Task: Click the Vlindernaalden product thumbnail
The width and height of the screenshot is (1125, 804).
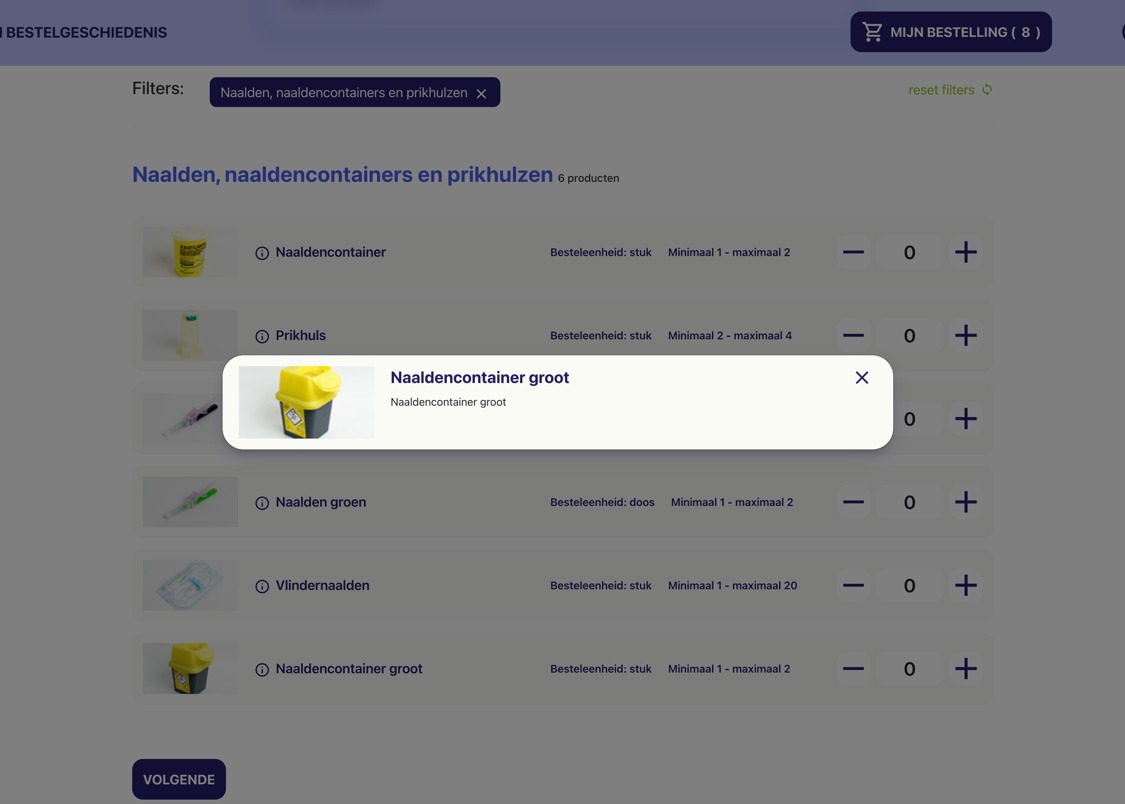Action: (x=190, y=585)
